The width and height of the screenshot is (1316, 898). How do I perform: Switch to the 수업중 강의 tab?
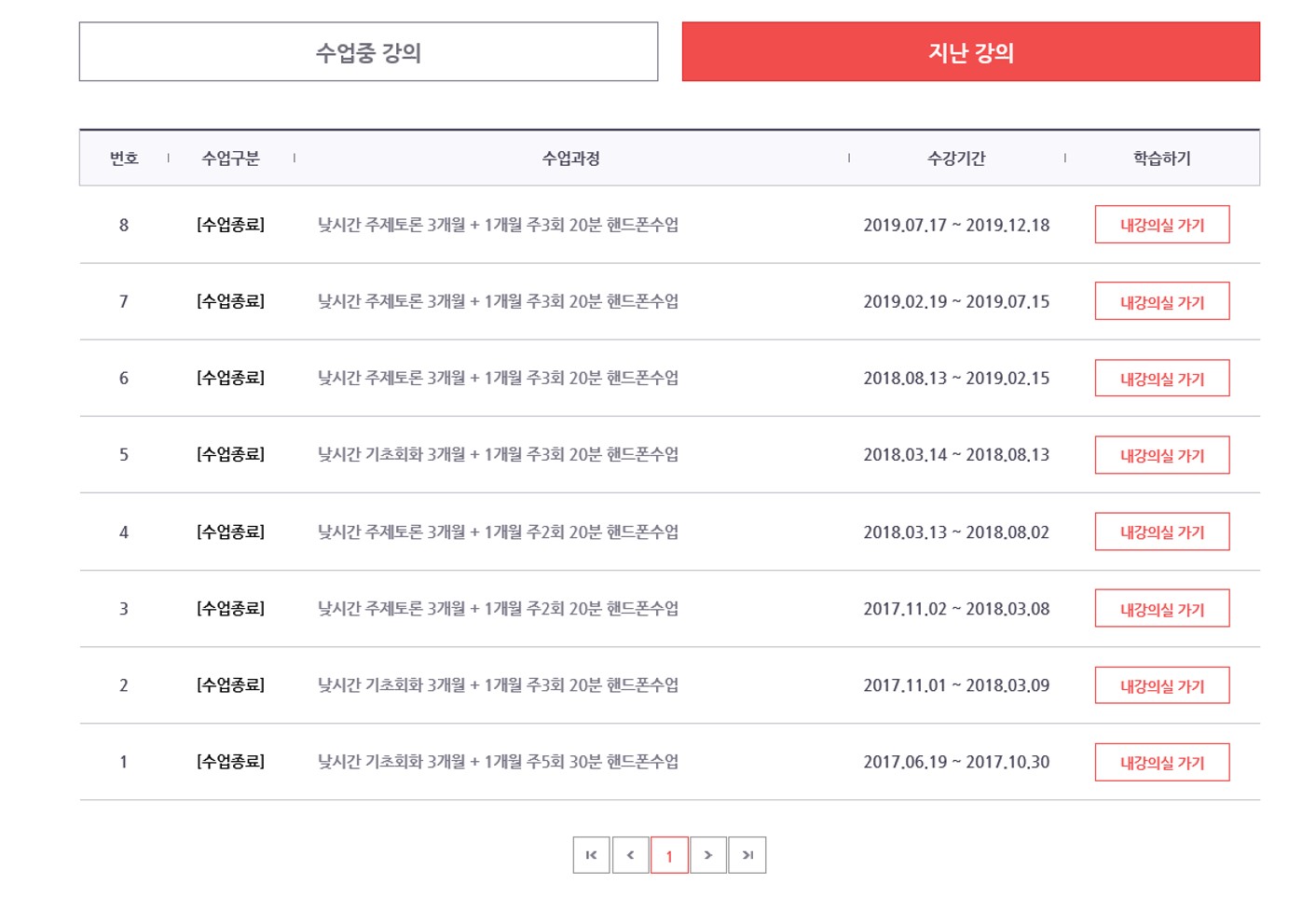tap(368, 52)
